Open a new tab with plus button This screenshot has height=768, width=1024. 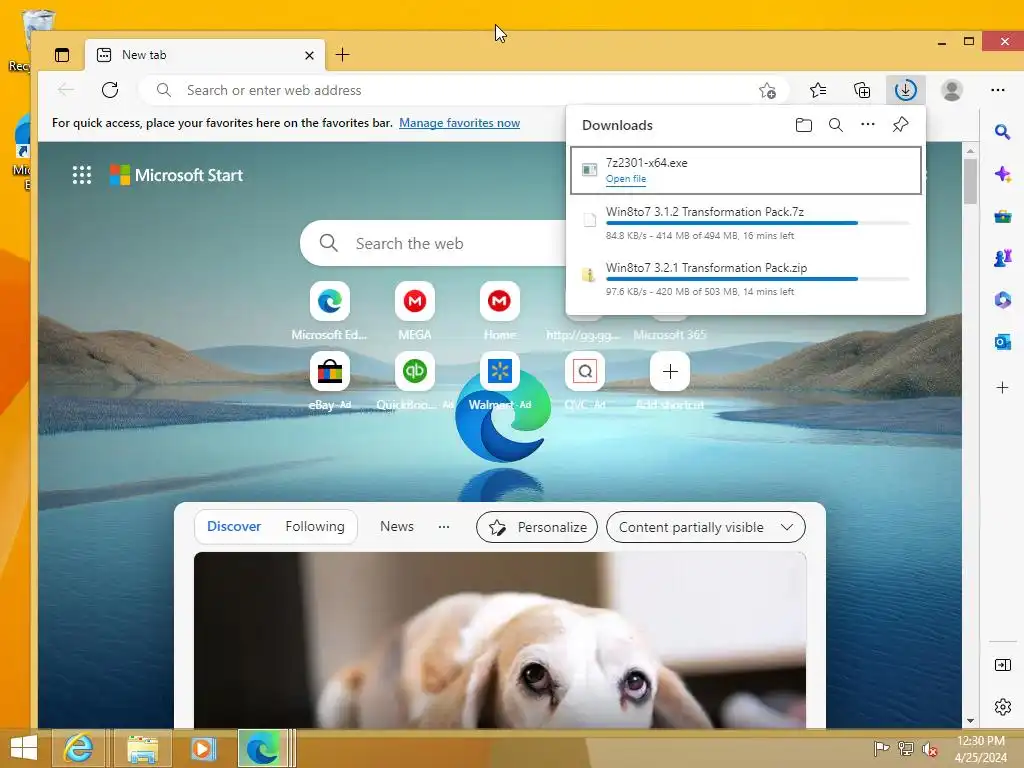pos(342,55)
